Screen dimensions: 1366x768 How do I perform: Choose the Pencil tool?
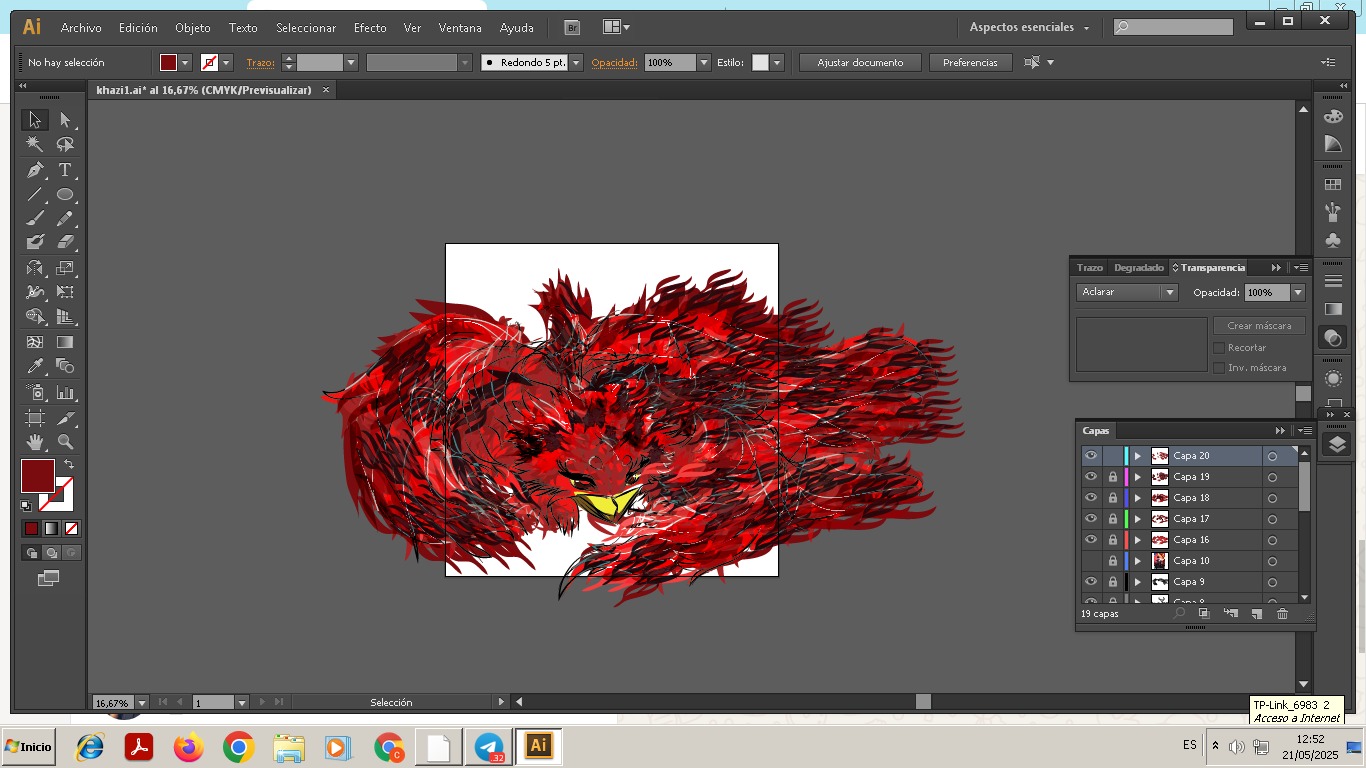click(x=65, y=218)
